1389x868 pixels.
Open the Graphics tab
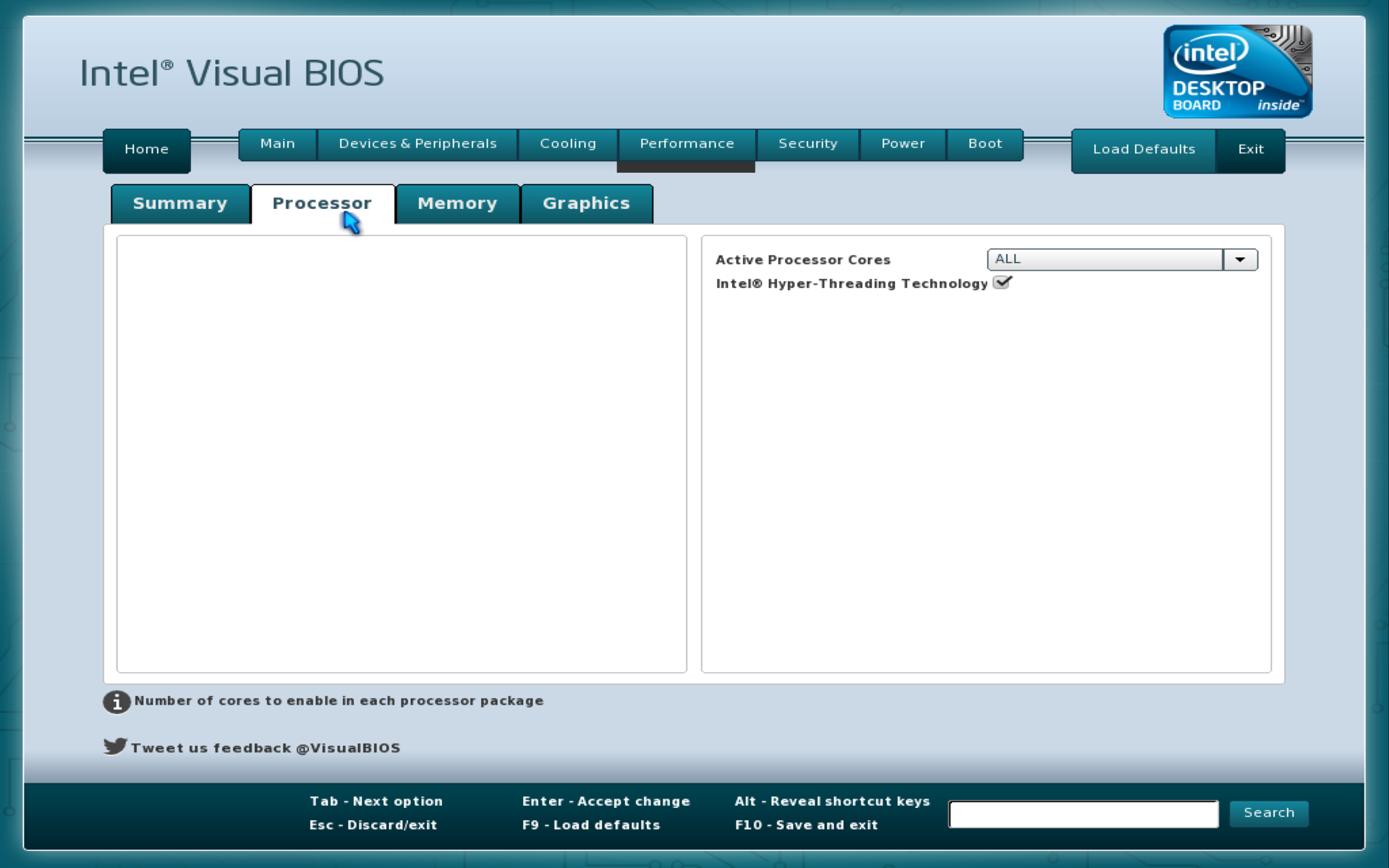pyautogui.click(x=587, y=204)
